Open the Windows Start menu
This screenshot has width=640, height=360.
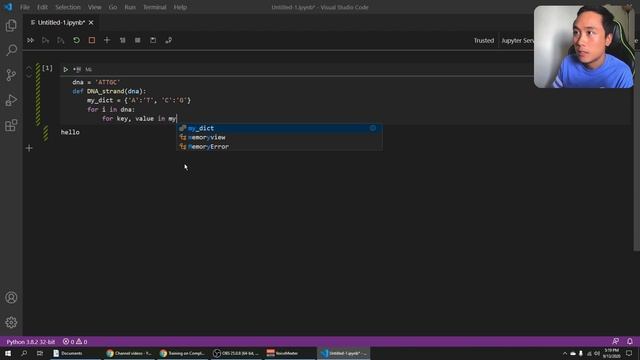coord(8,353)
